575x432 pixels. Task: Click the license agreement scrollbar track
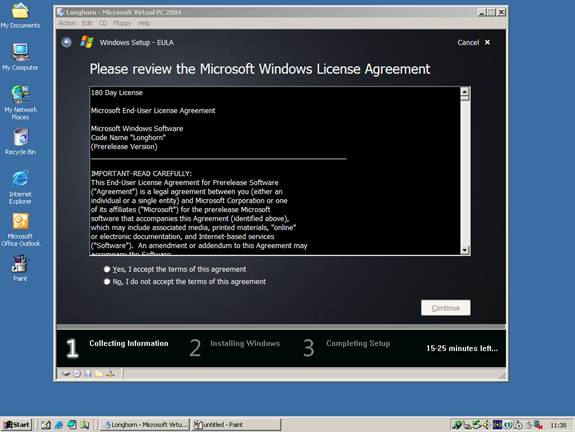[x=465, y=172]
